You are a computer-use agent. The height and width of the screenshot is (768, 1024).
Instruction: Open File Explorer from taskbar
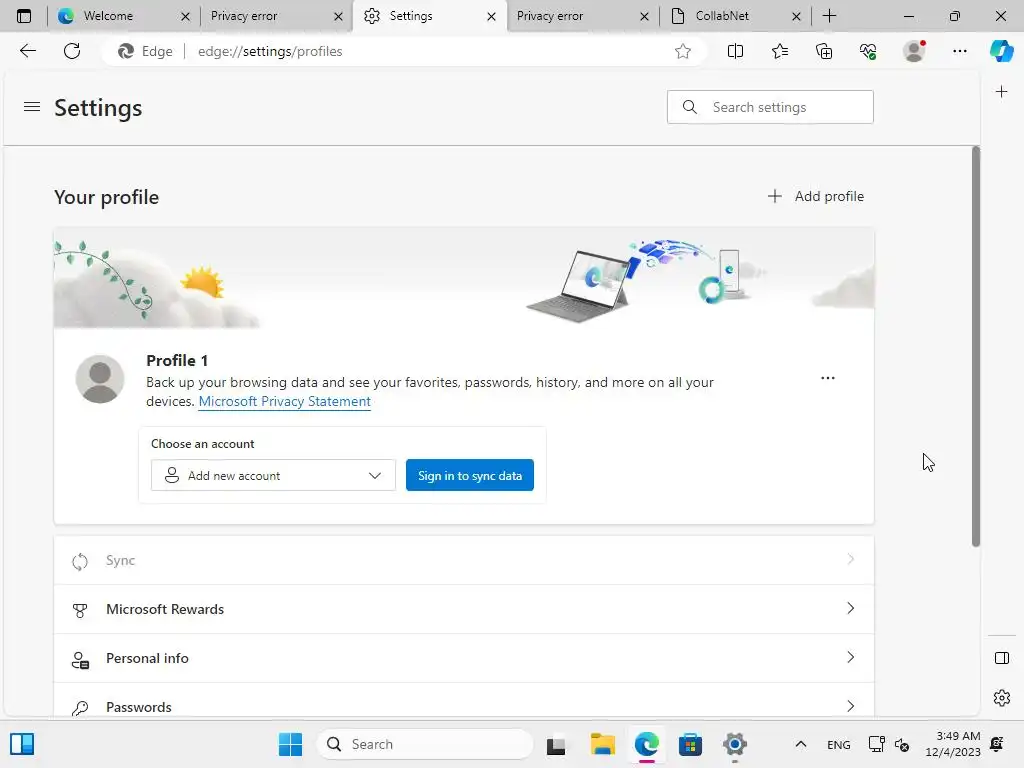point(603,744)
